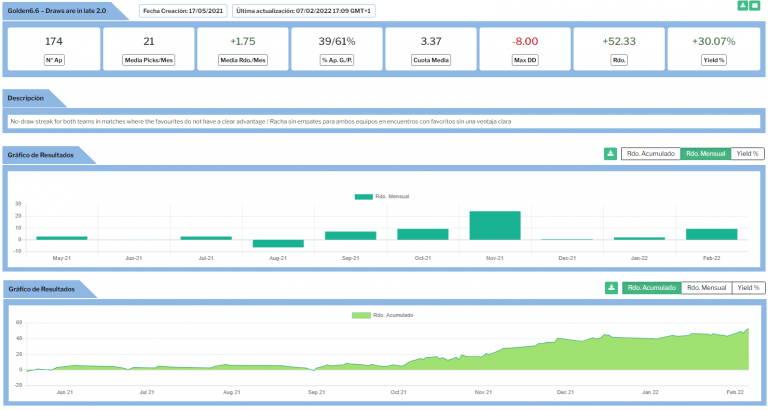Click the Media Picks/Mes label
The width and height of the screenshot is (768, 410).
pyautogui.click(x=148, y=62)
